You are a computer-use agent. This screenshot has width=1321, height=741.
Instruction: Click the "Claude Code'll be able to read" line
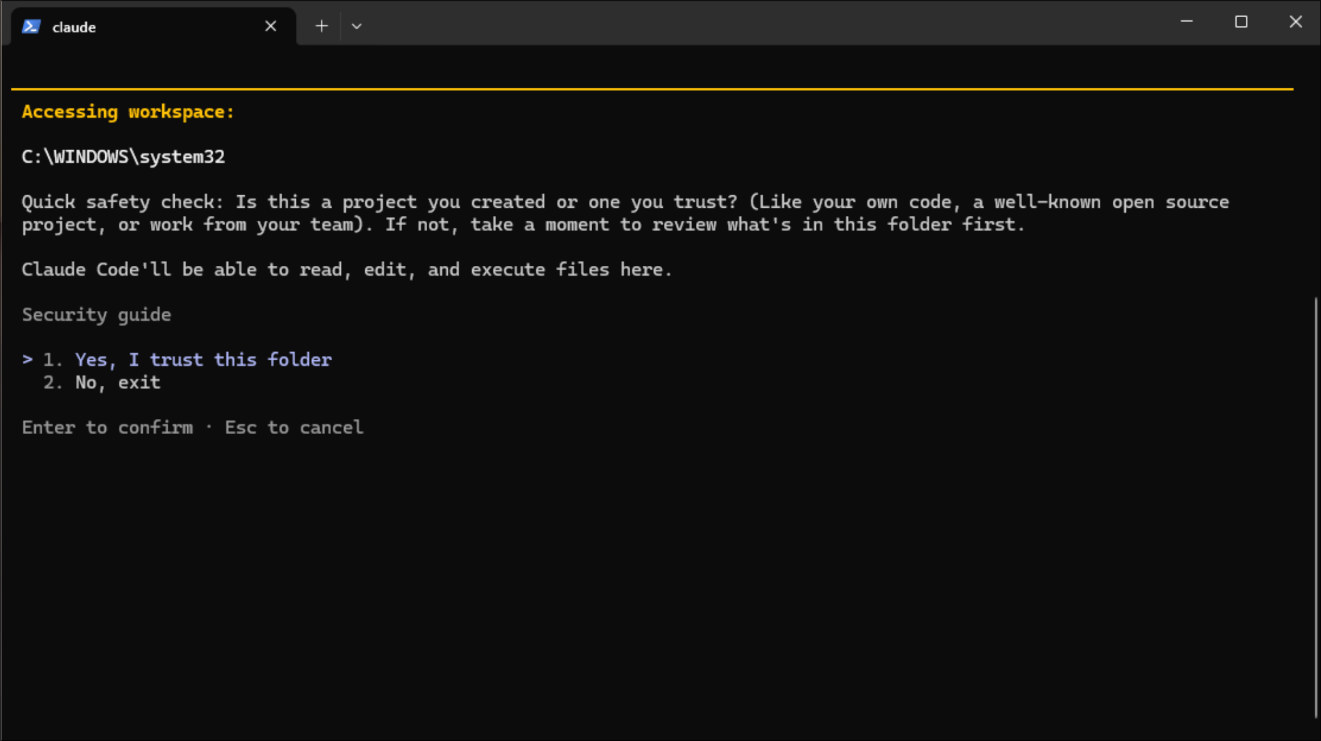pyautogui.click(x=347, y=270)
